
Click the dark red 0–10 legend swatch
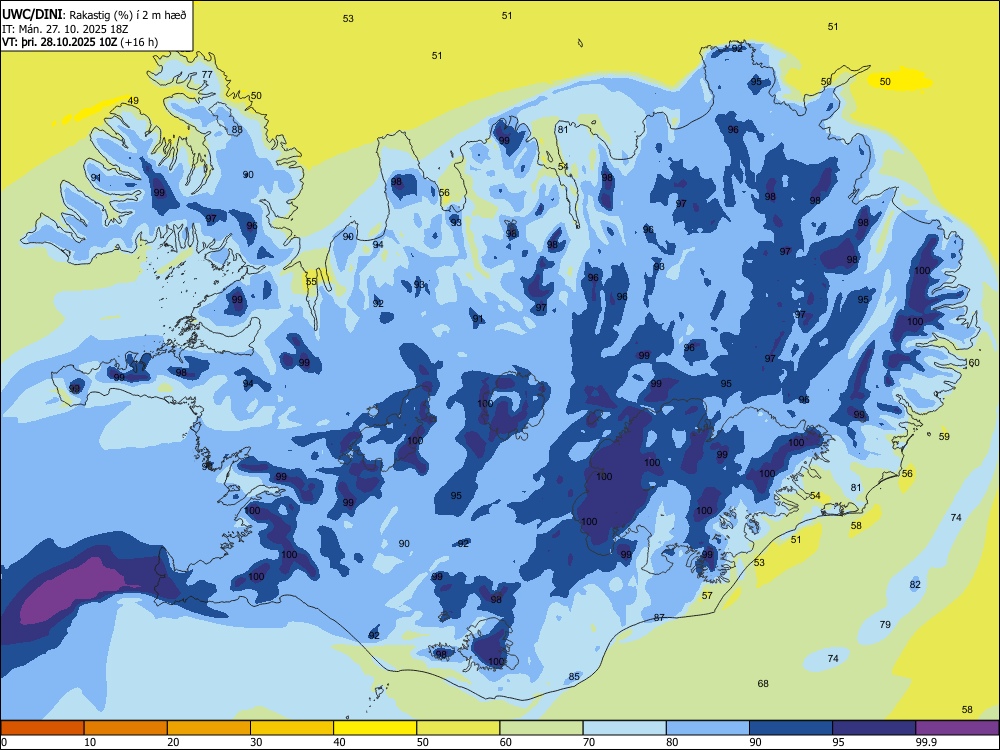[43, 728]
